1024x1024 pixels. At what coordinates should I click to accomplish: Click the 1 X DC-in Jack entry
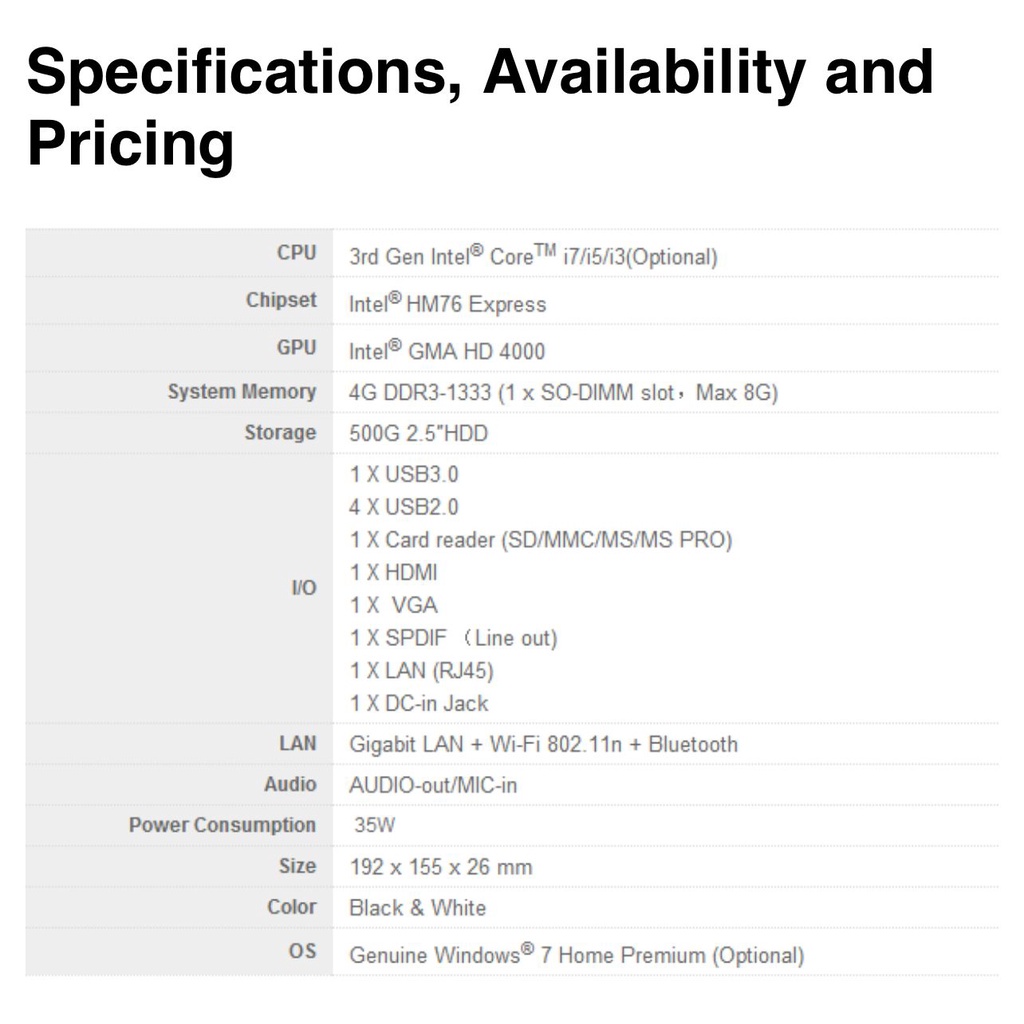(419, 703)
